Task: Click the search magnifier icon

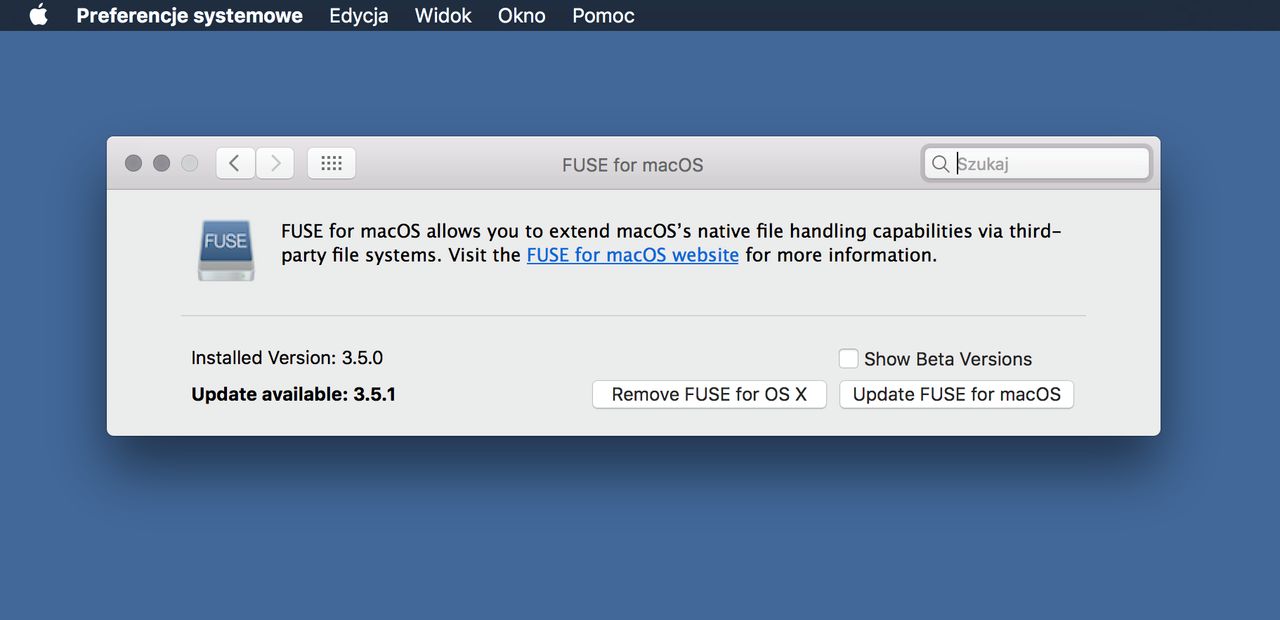Action: click(940, 164)
